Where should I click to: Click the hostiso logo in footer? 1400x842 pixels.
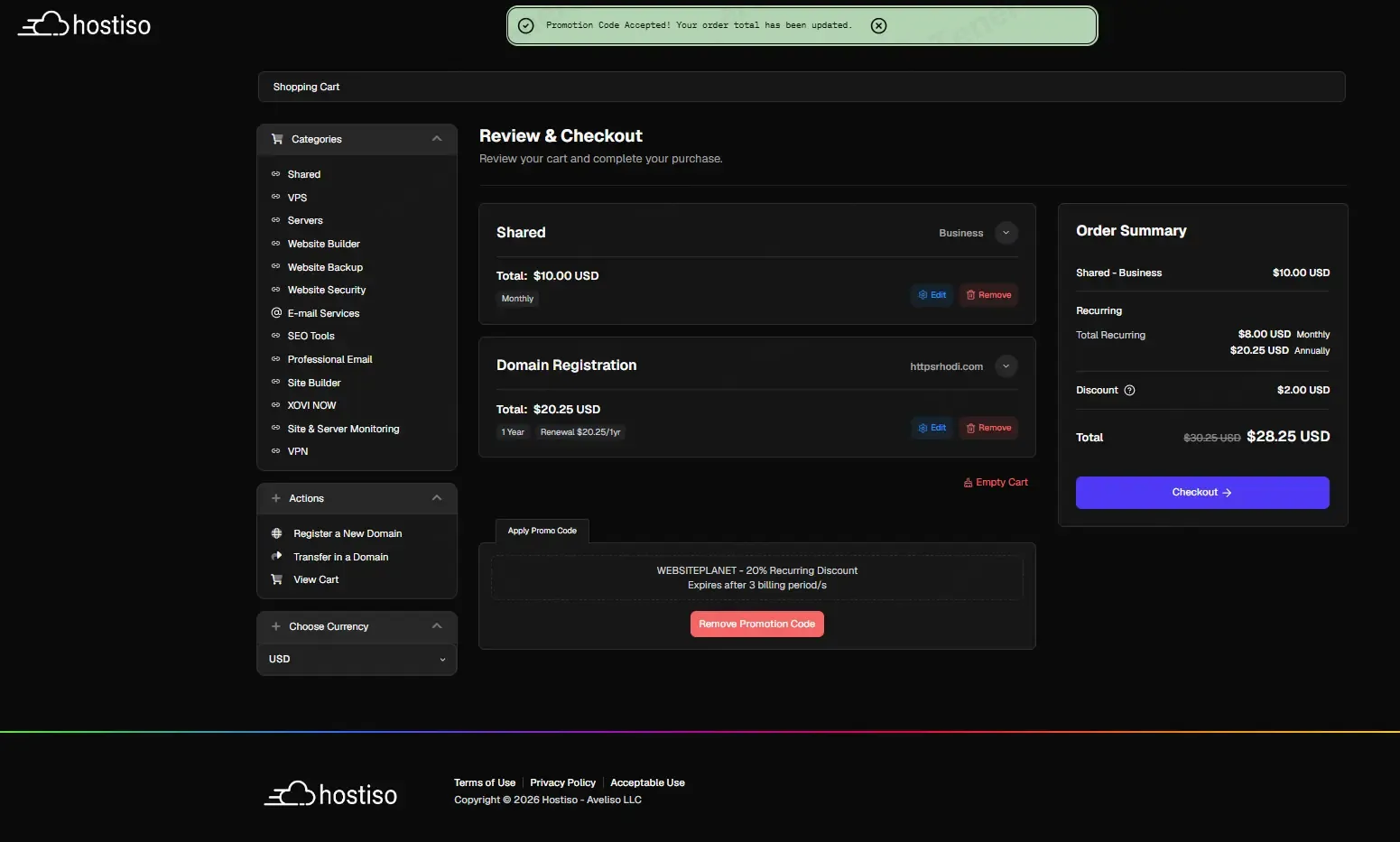click(x=330, y=794)
